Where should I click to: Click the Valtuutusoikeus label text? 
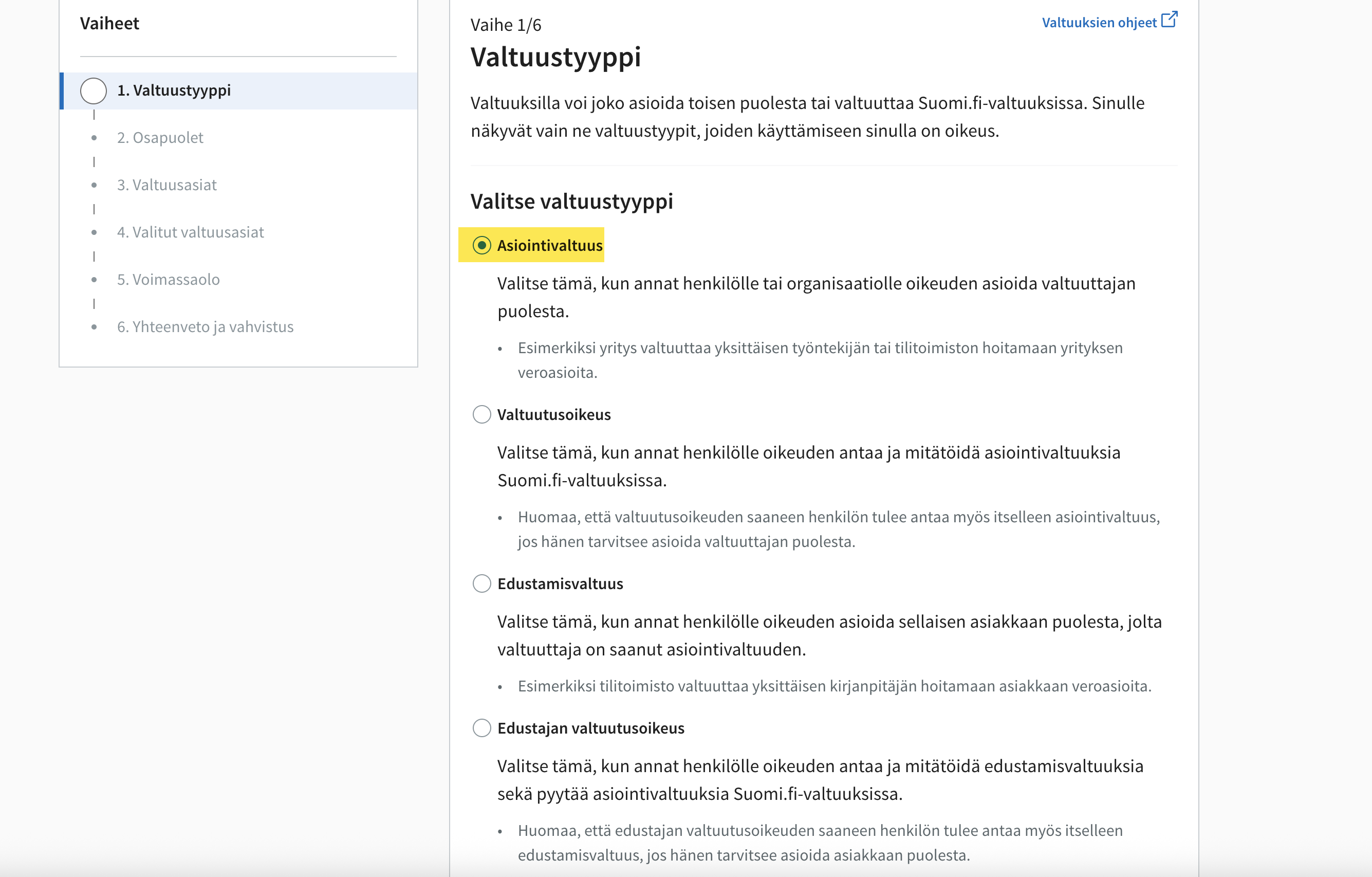(x=554, y=414)
